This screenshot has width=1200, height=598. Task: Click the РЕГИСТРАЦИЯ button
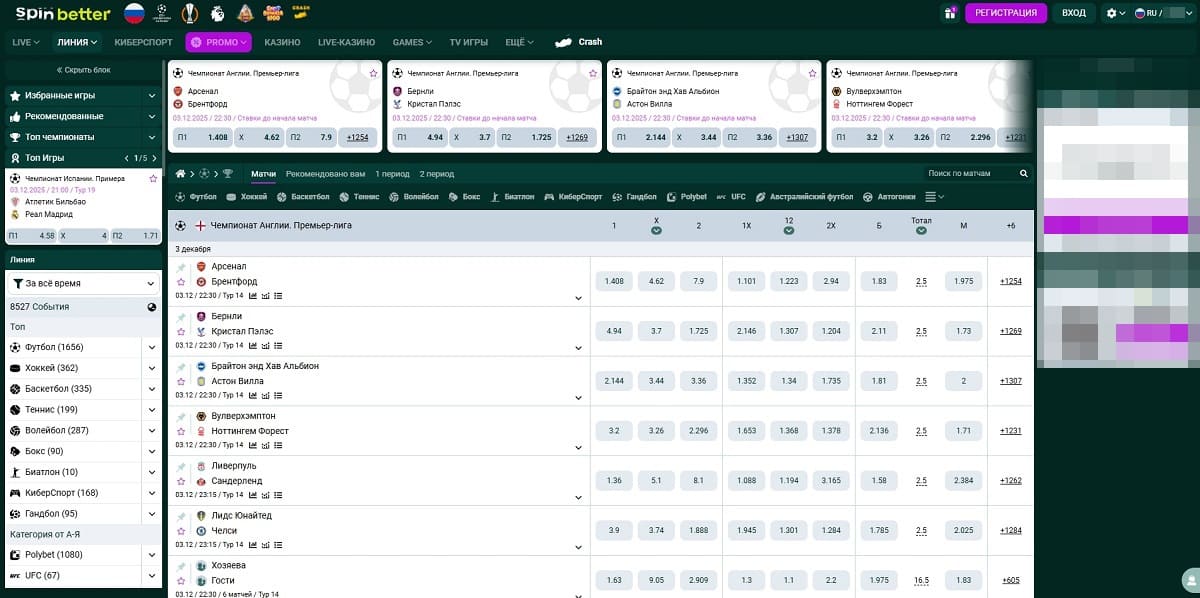click(x=1006, y=13)
